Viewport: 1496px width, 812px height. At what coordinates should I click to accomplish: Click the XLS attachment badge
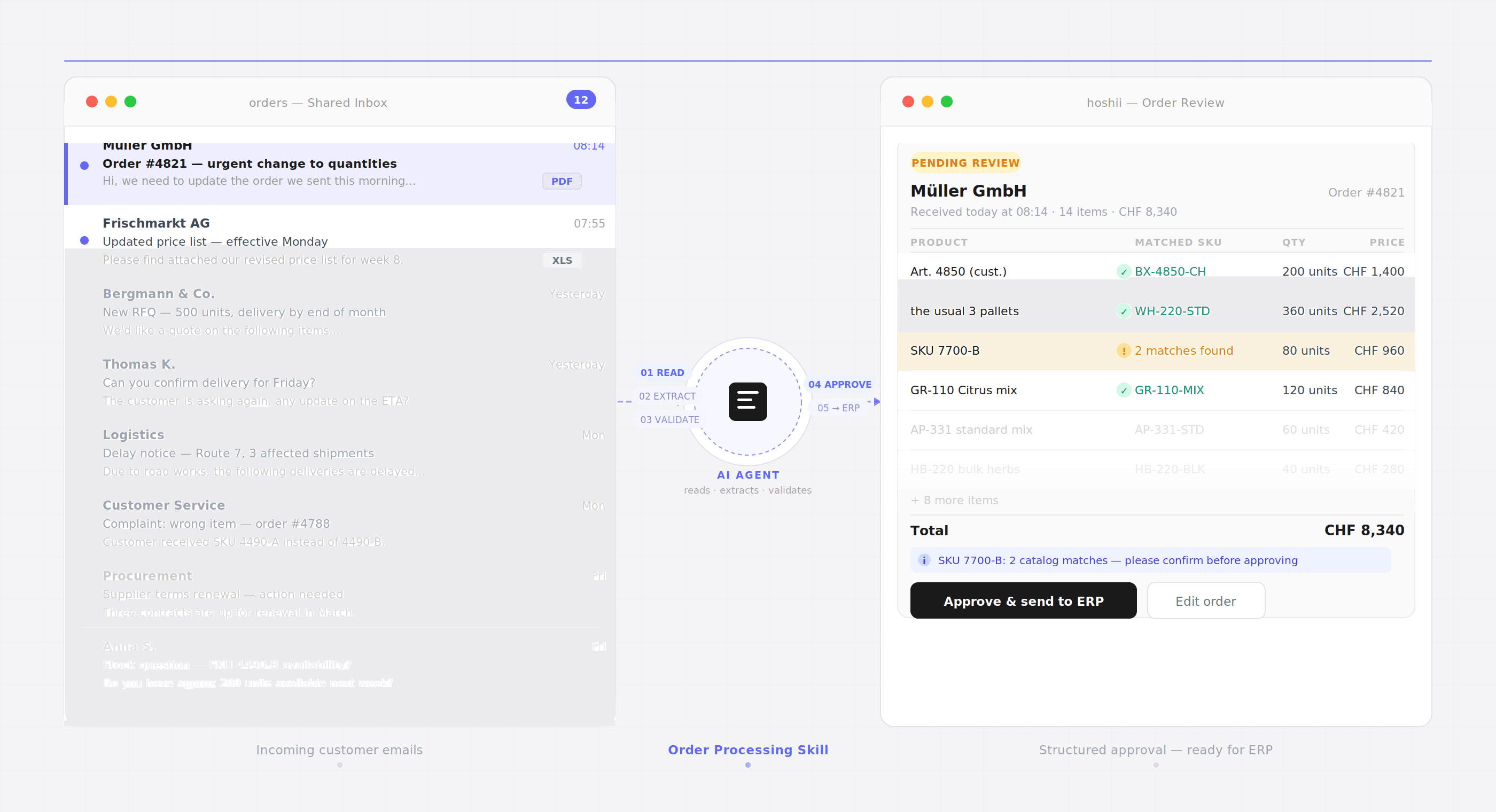click(561, 260)
